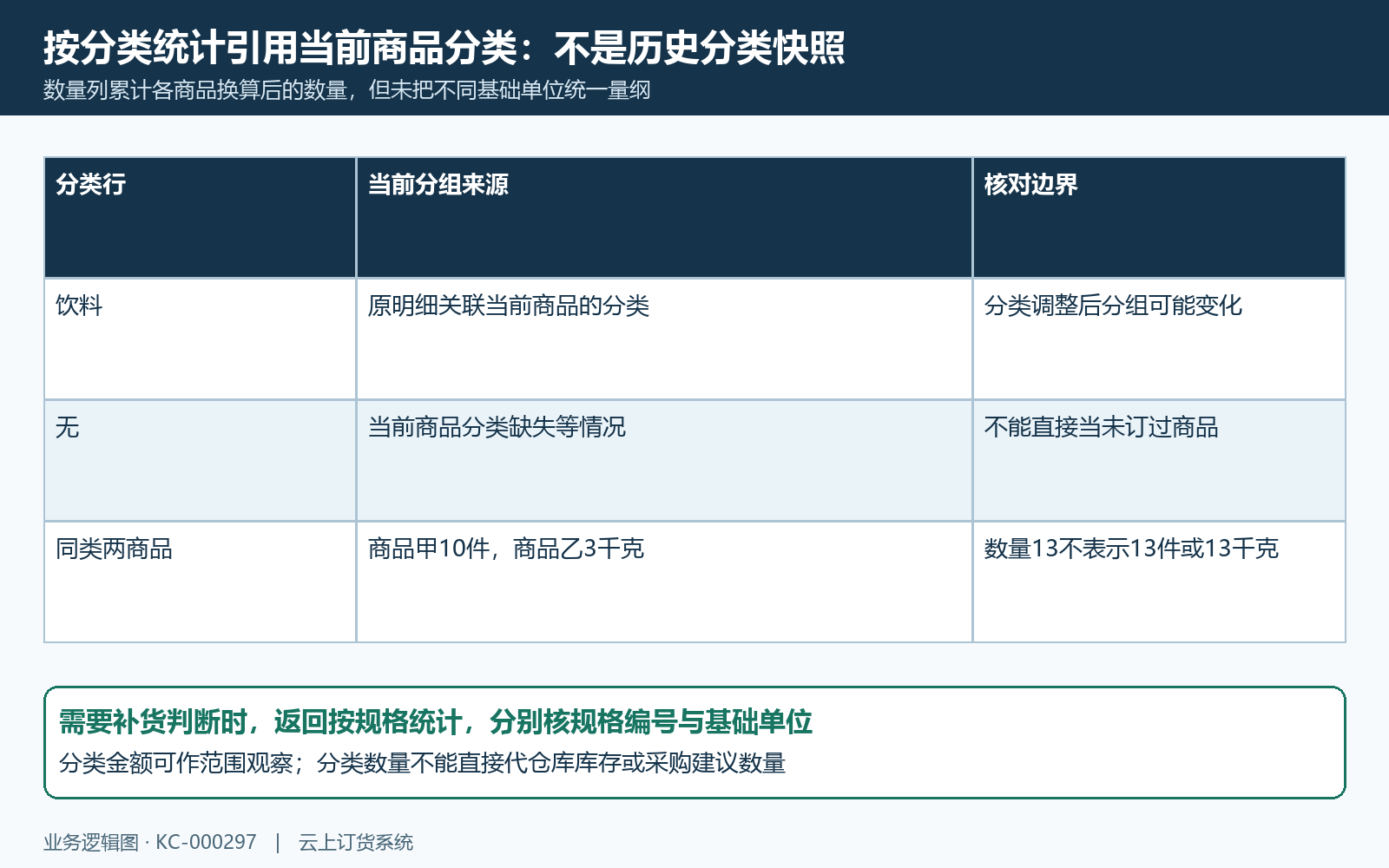Click the subtitle starting with 数量列累计各商品换算后的数量

click(x=346, y=90)
